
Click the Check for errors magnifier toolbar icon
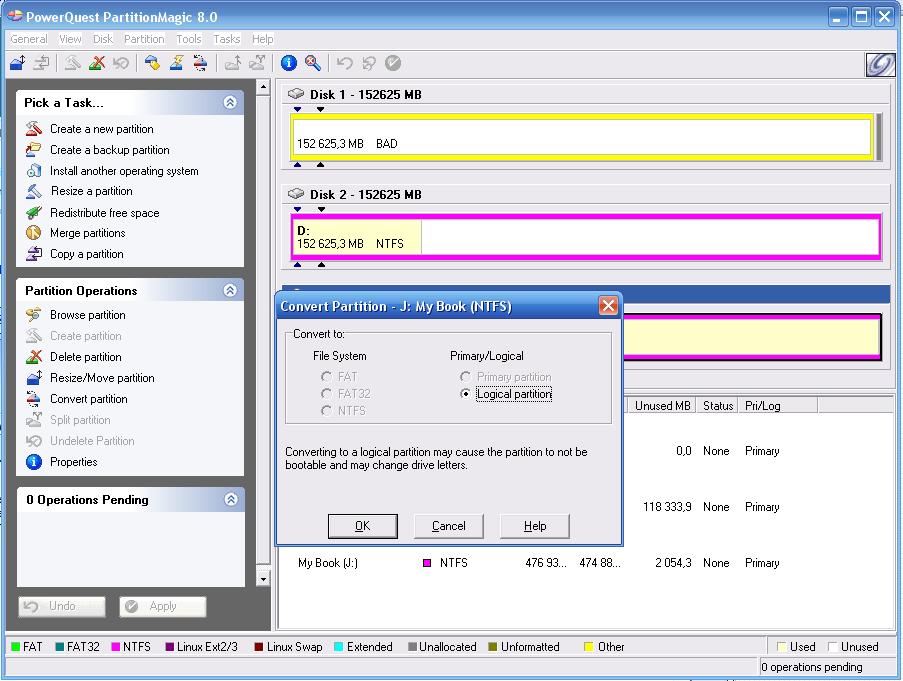click(313, 63)
